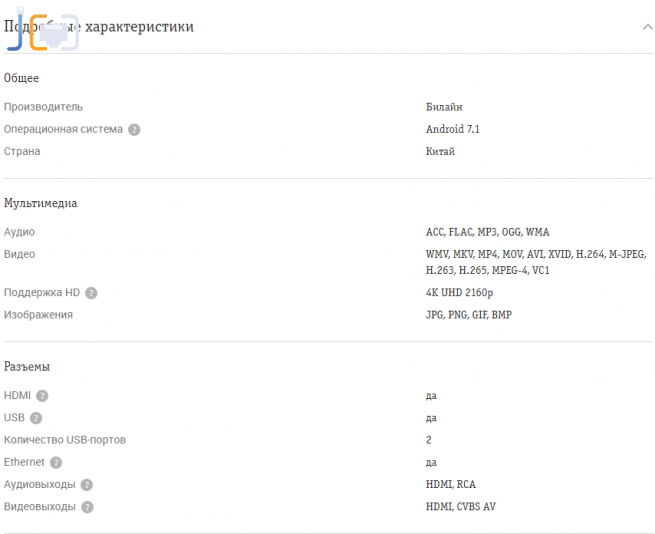Click help icon next to Операционная система
Viewport: 655px width, 534px height.
(x=134, y=130)
